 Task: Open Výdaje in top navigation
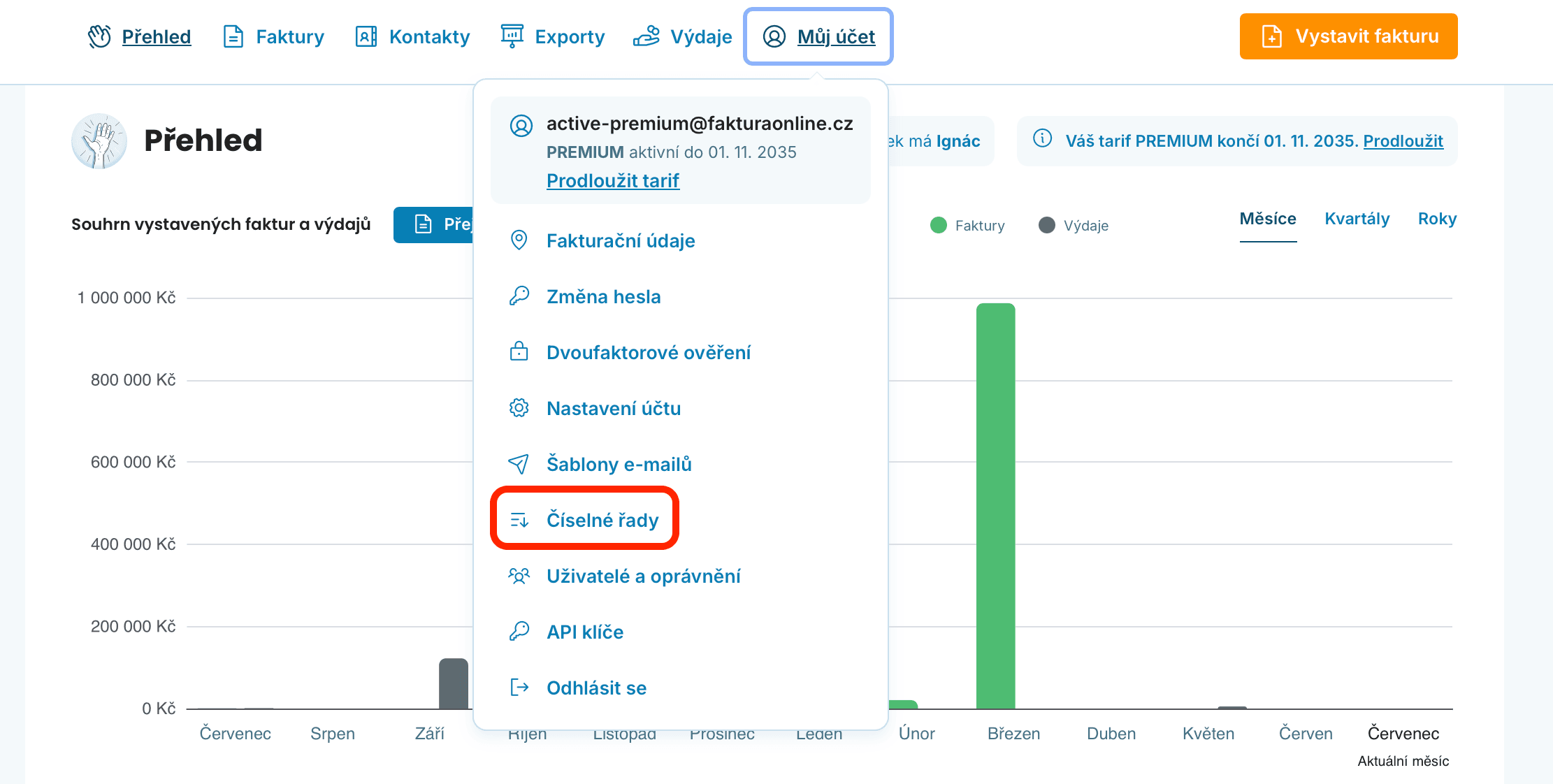coord(701,36)
